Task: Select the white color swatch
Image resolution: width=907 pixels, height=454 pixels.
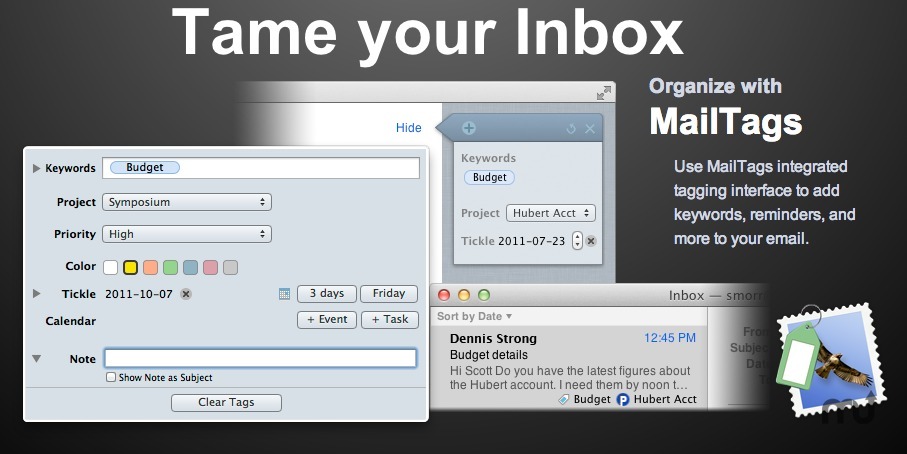Action: [x=110, y=267]
